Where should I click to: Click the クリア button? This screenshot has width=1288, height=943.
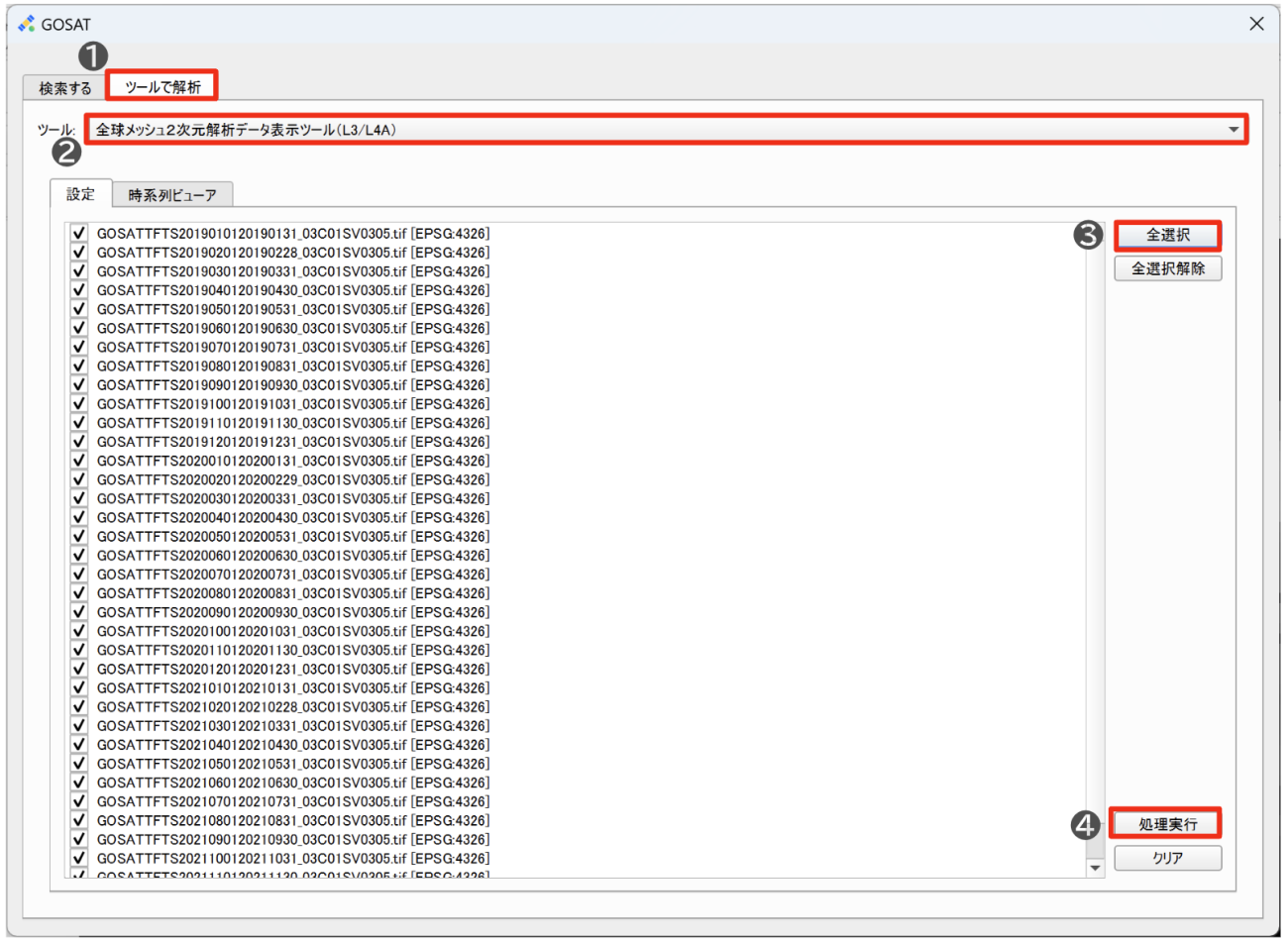pyautogui.click(x=1167, y=858)
